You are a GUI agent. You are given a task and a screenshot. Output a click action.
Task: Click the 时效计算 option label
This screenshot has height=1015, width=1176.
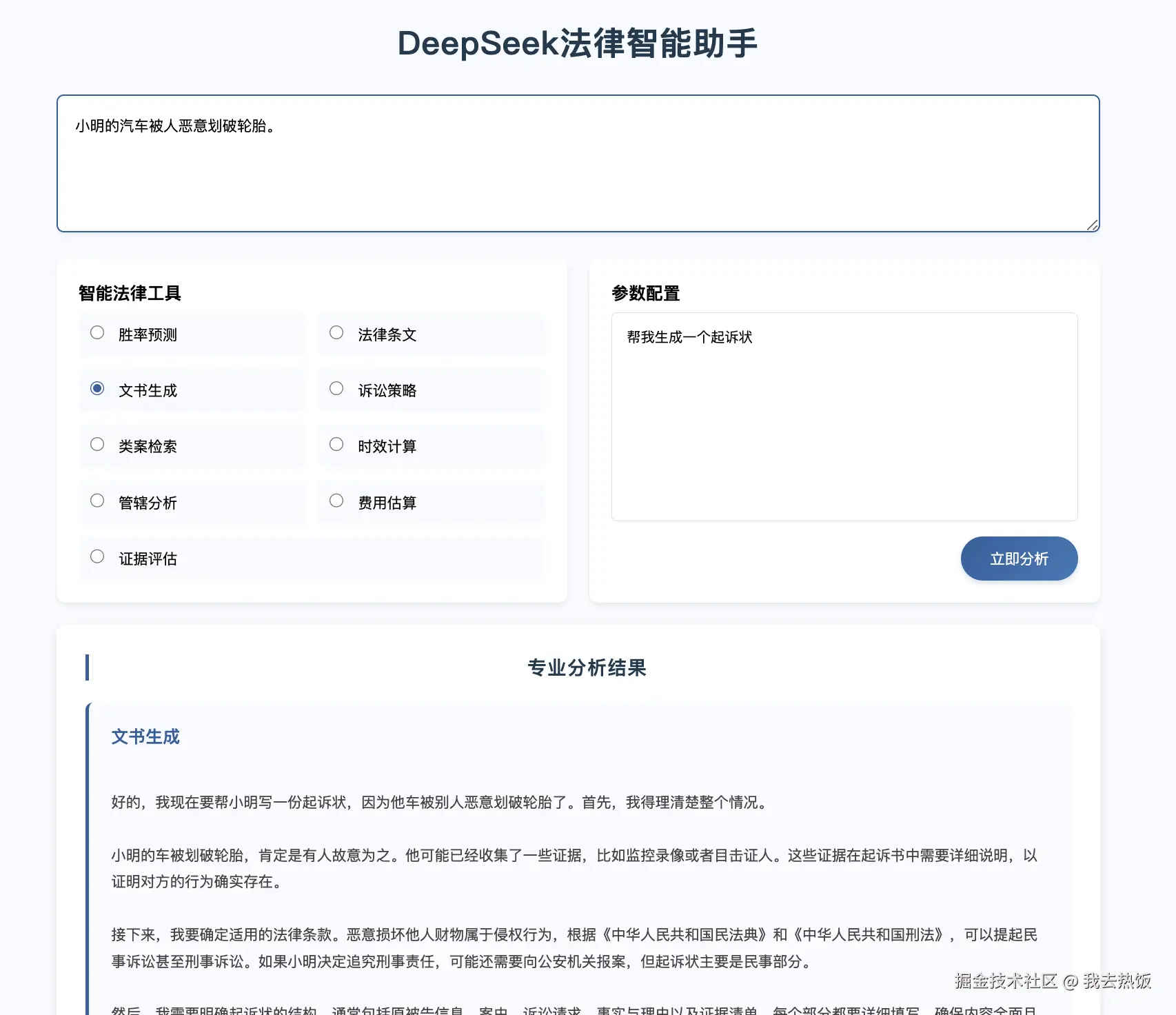[x=387, y=447]
